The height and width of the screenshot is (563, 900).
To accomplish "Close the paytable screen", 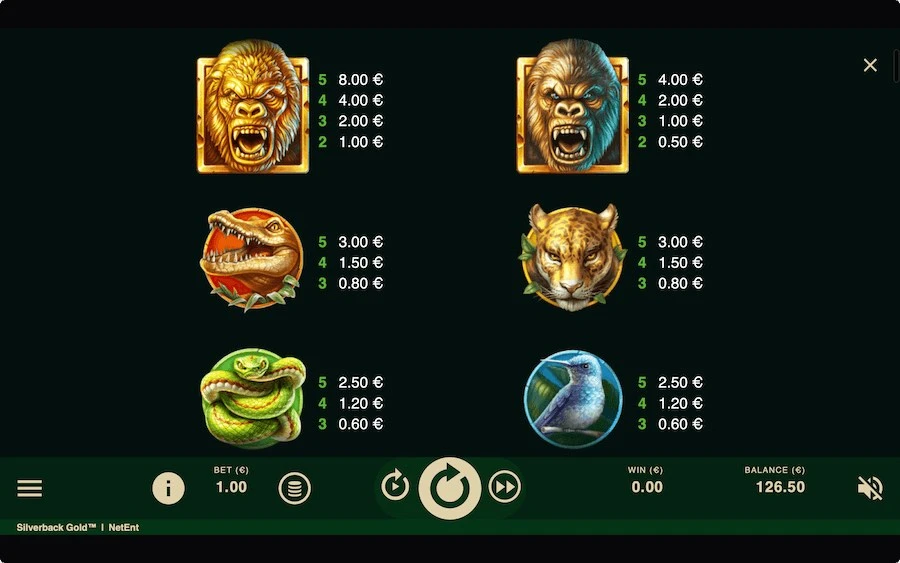I will 870,65.
